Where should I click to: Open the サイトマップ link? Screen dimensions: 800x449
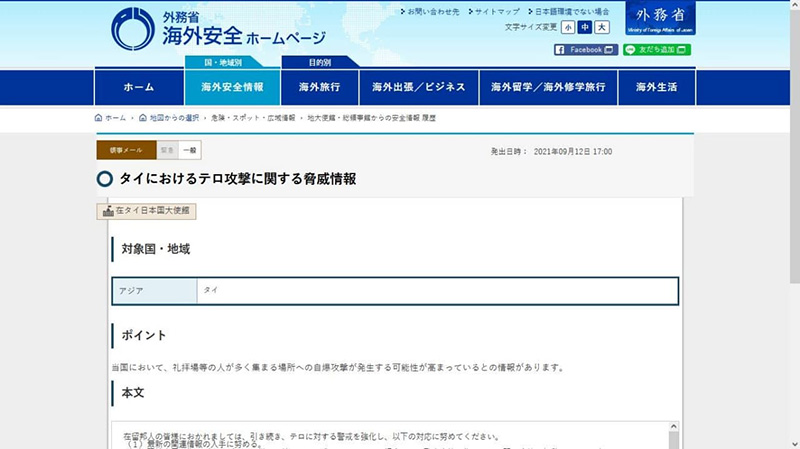[x=497, y=11]
